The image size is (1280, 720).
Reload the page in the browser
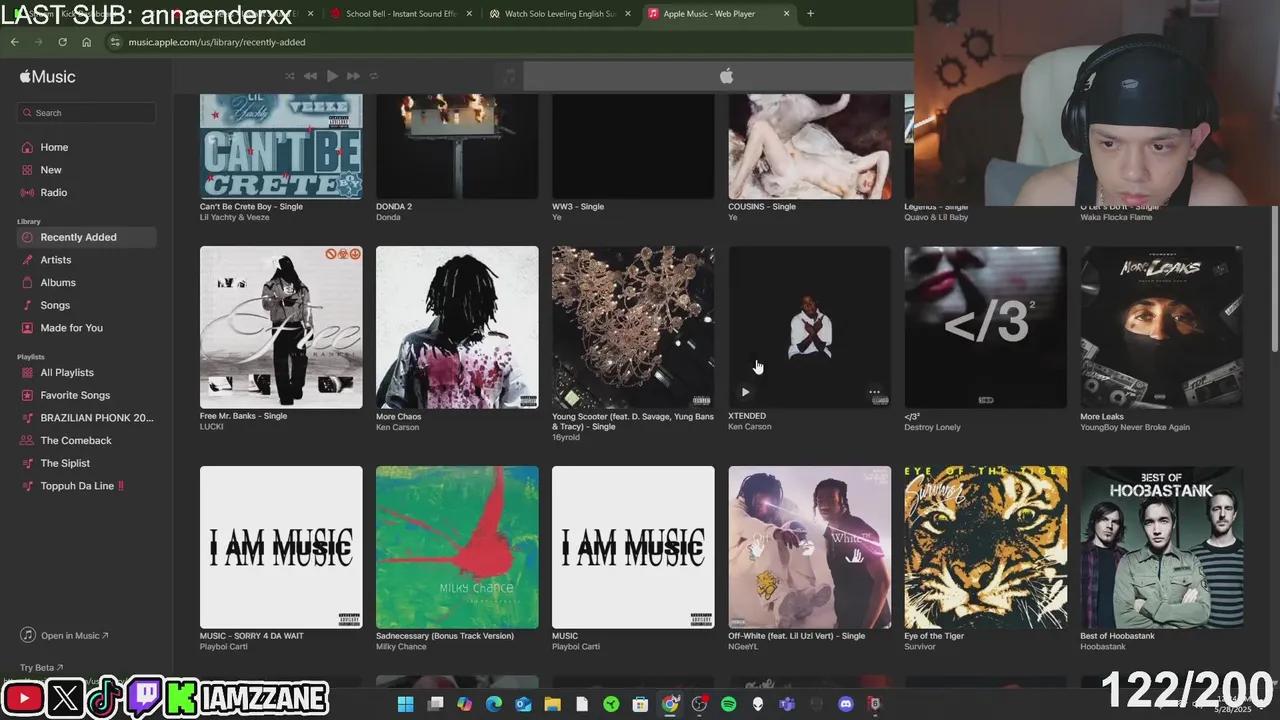pyautogui.click(x=62, y=42)
